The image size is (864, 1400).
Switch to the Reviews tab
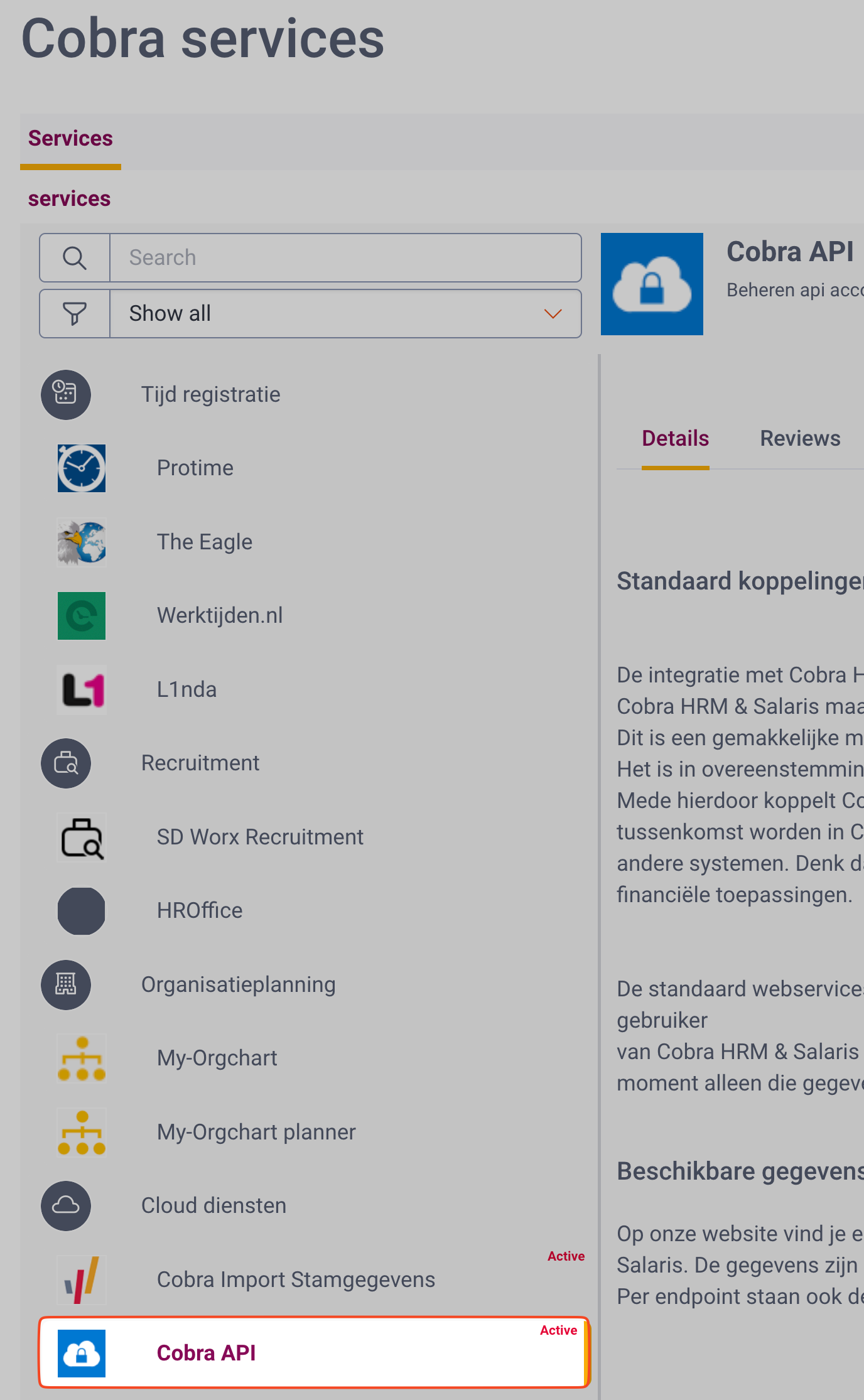(x=800, y=438)
